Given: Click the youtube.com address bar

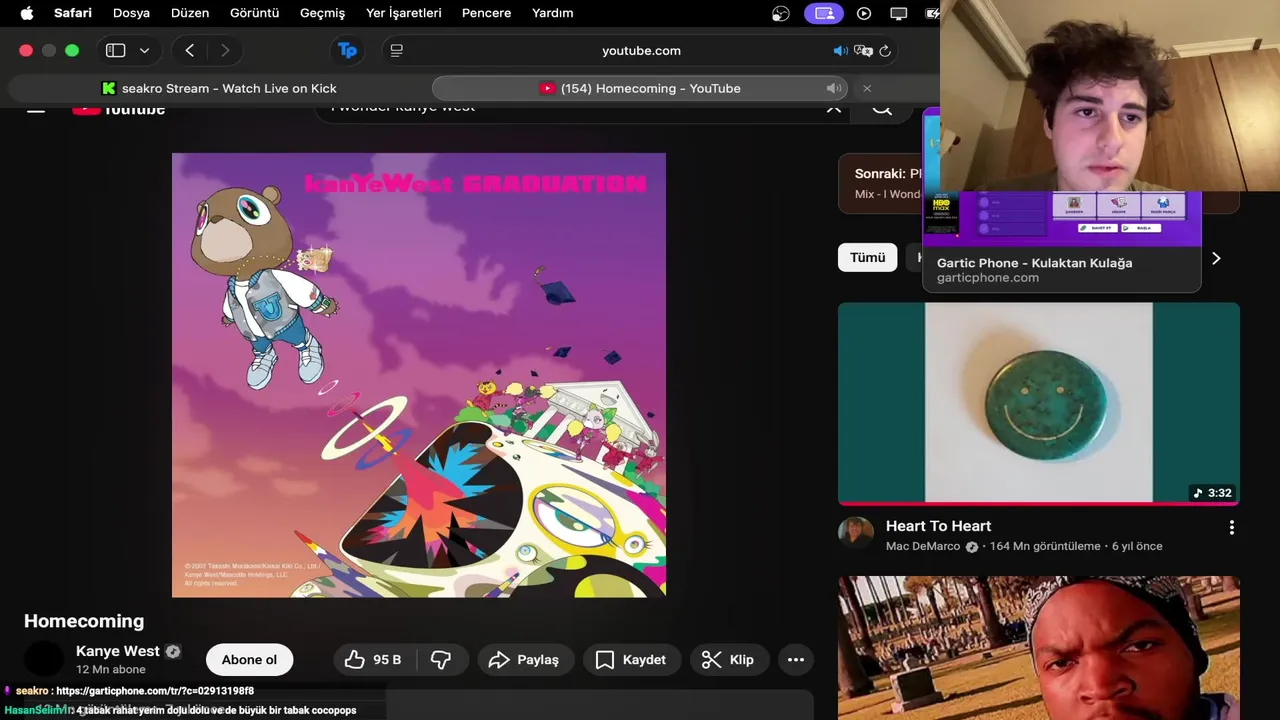Looking at the screenshot, I should click(x=641, y=50).
